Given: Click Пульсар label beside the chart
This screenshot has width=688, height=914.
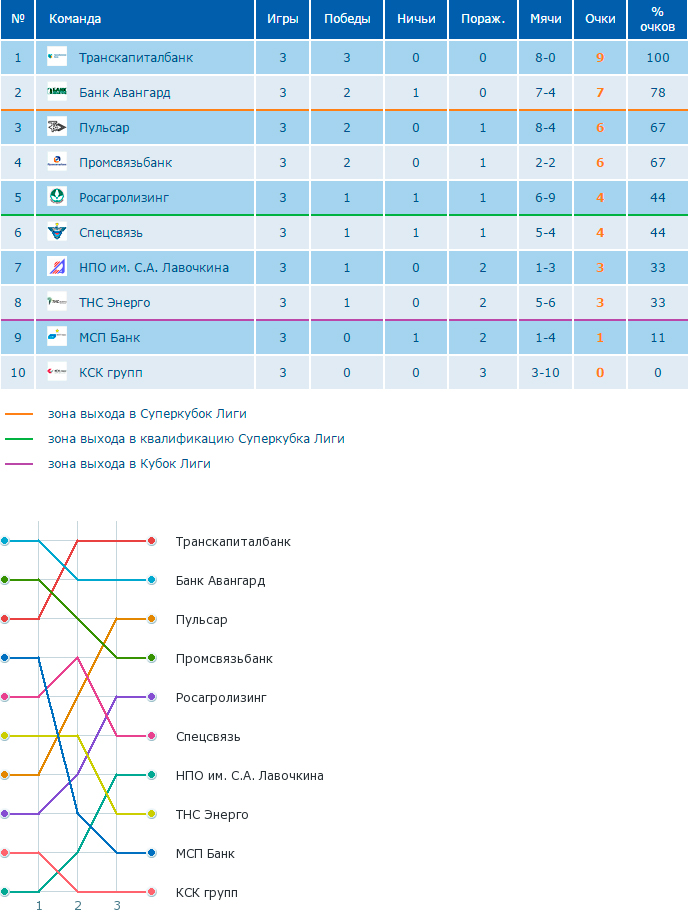Looking at the screenshot, I should (201, 620).
